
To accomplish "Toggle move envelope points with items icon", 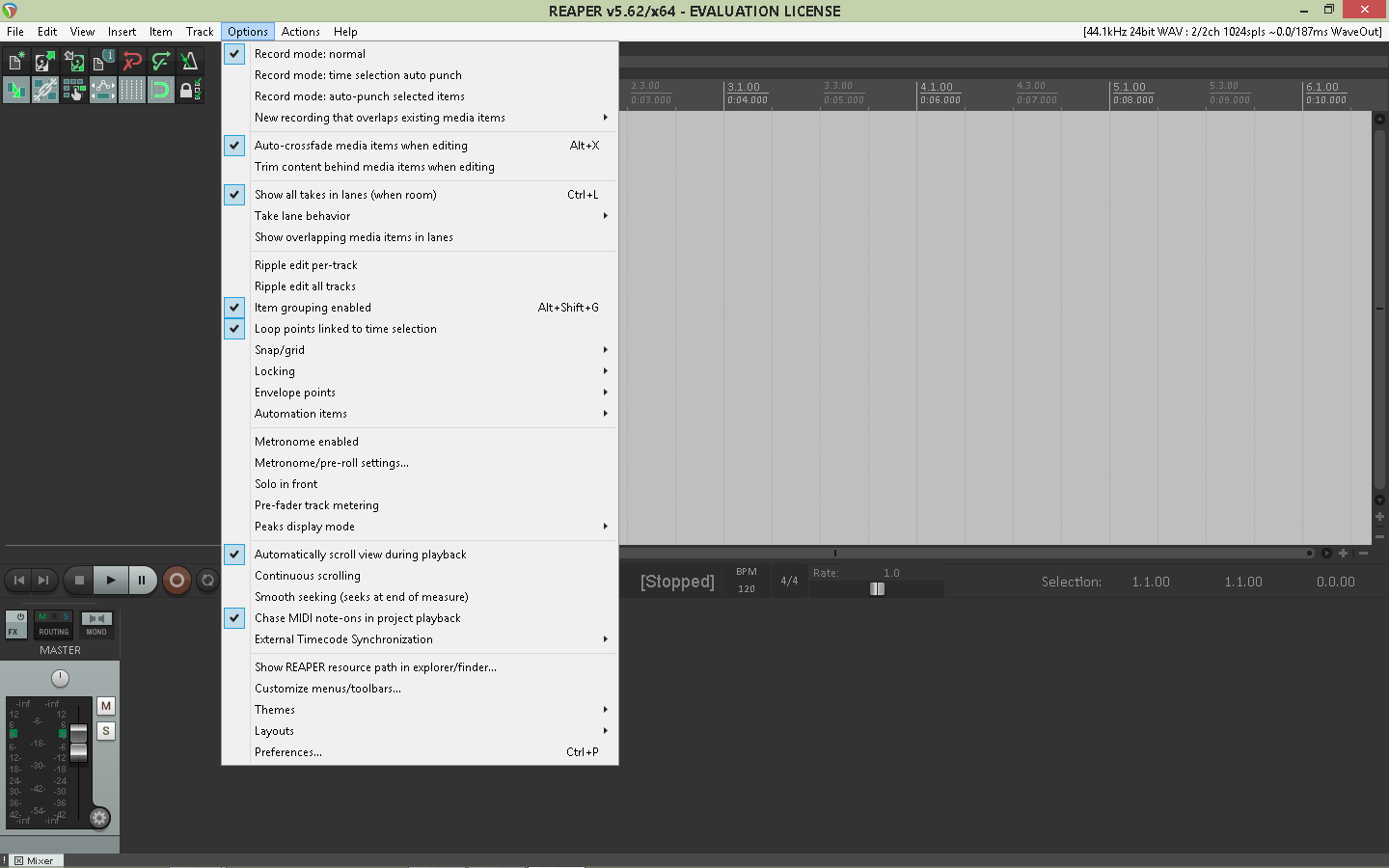I will point(103,91).
